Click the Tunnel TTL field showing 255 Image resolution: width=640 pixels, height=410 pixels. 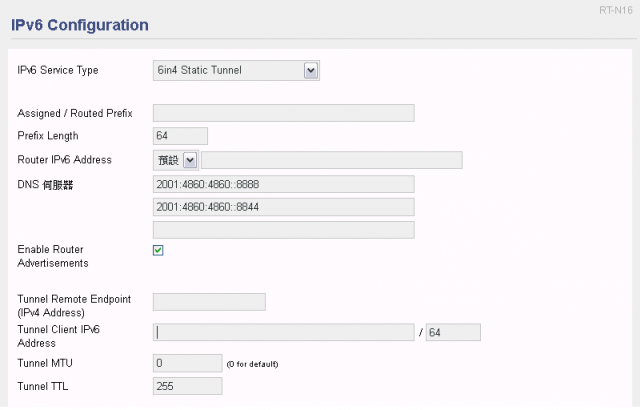click(x=188, y=386)
